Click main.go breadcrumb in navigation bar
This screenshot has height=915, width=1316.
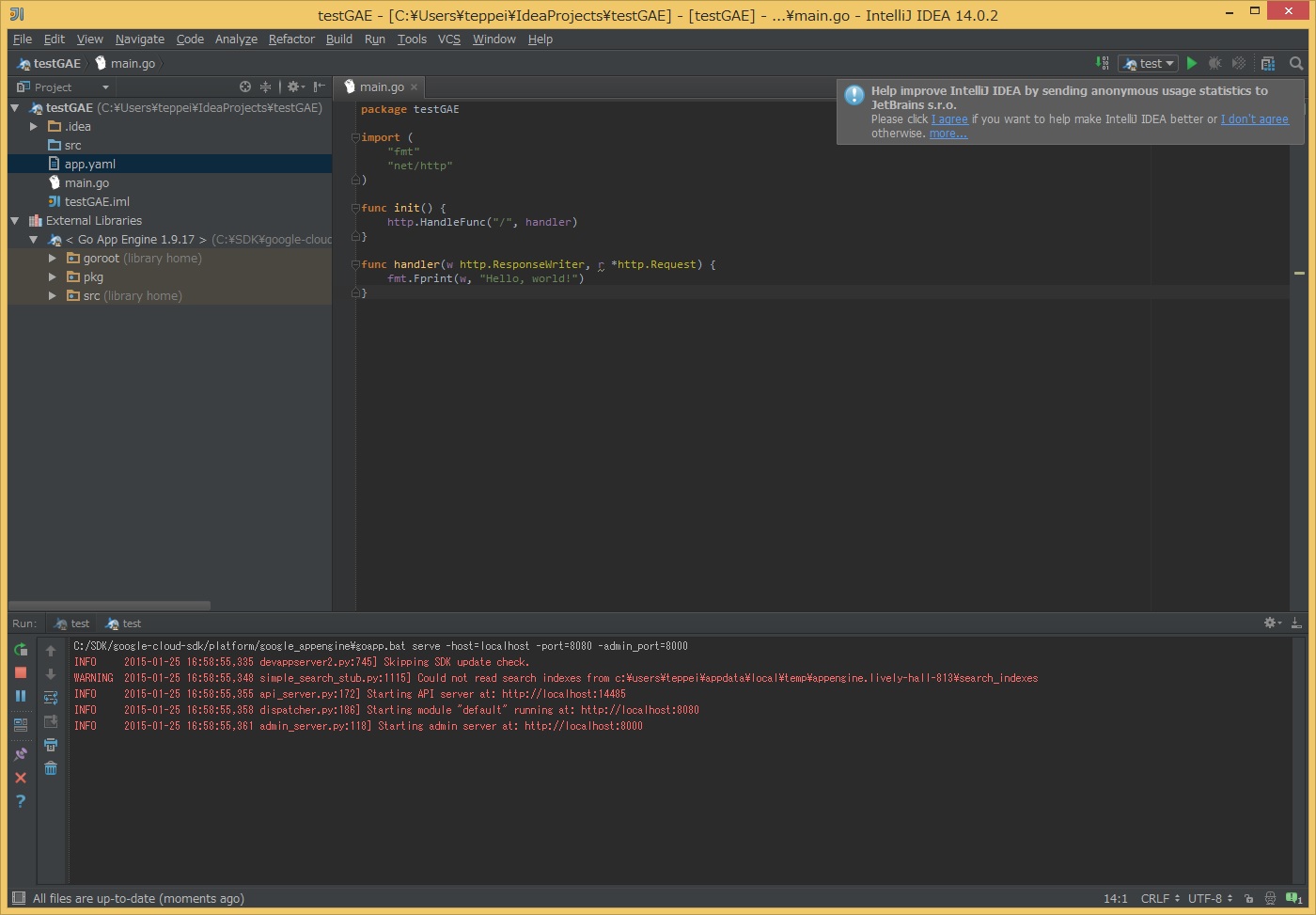point(125,63)
